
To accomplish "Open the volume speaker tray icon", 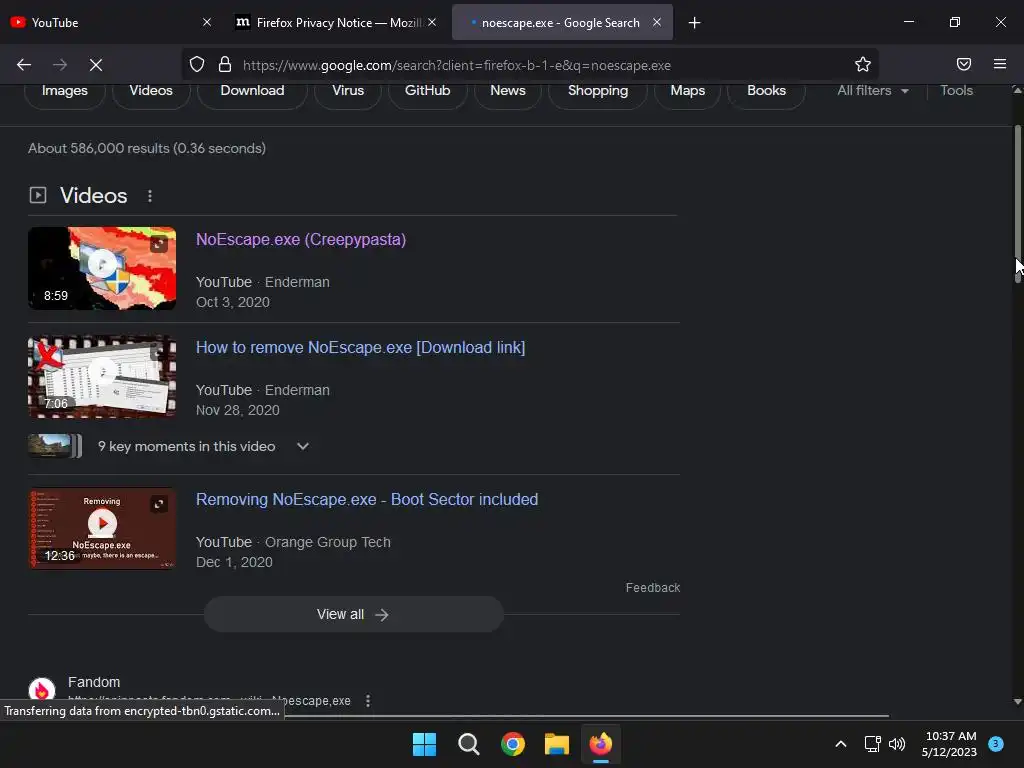I will [x=897, y=744].
